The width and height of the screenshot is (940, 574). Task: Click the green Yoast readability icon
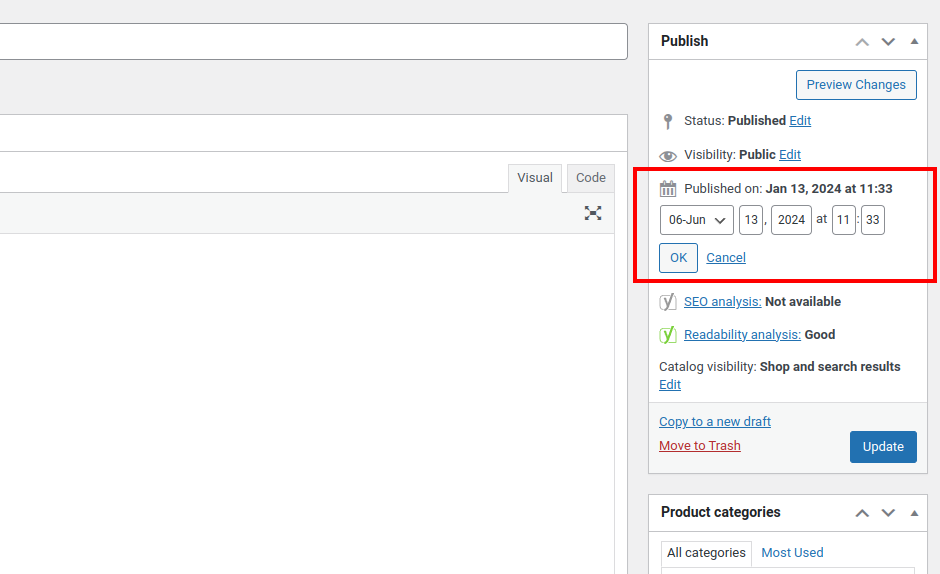point(668,335)
